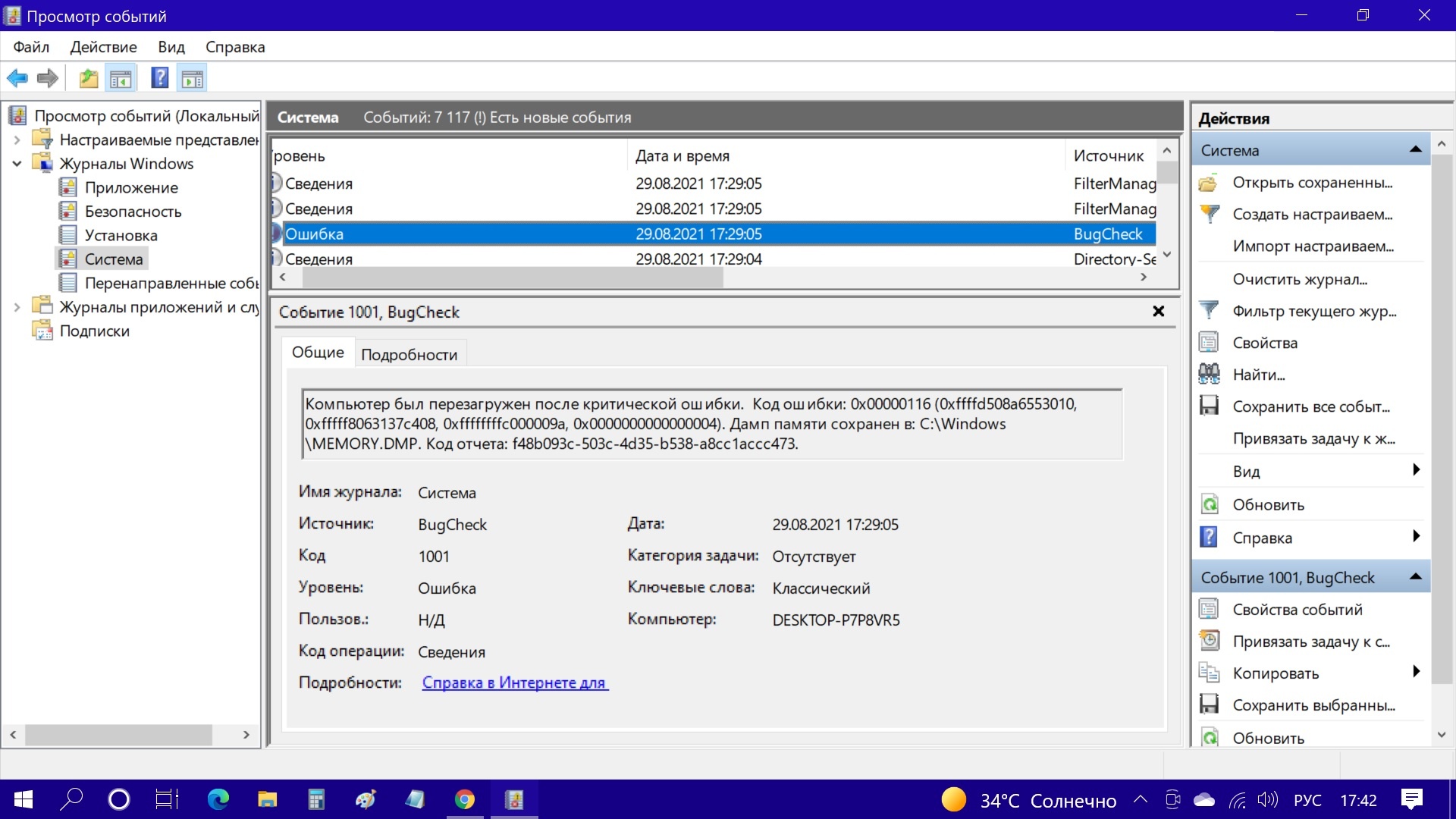
Task: Collapse the Журналы Windows tree node
Action: [x=17, y=164]
